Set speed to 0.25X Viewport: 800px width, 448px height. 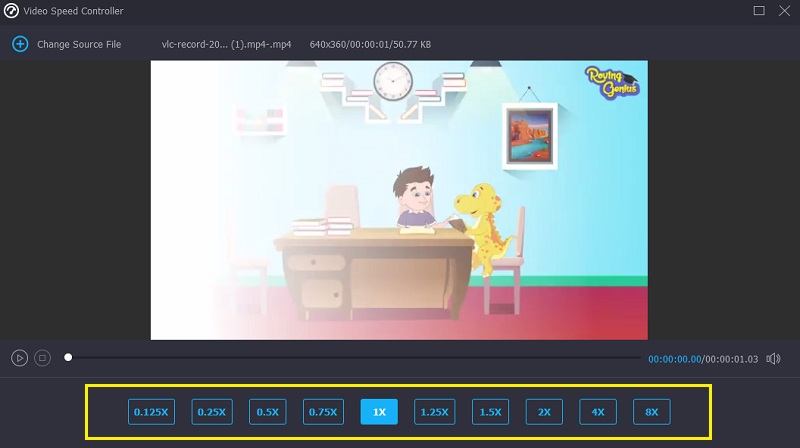[211, 411]
